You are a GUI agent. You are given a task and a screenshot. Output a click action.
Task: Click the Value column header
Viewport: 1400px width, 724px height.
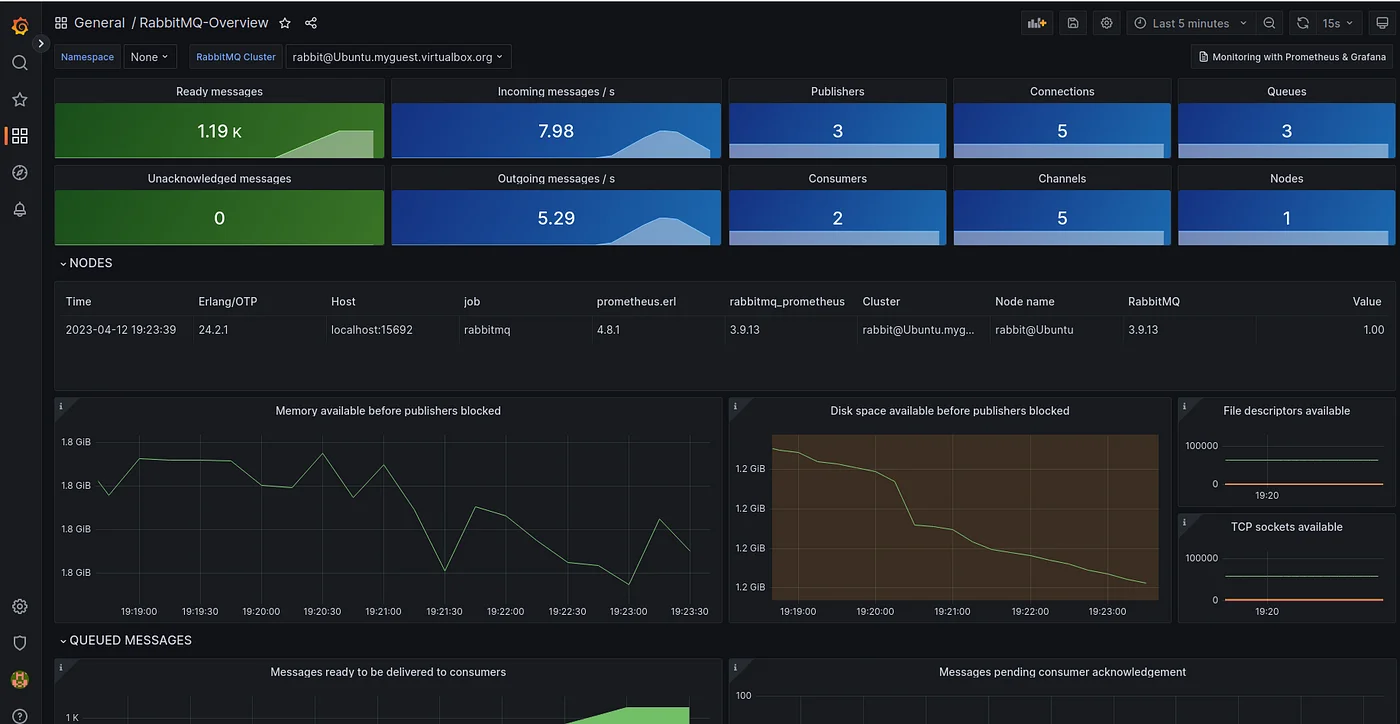[x=1367, y=301]
